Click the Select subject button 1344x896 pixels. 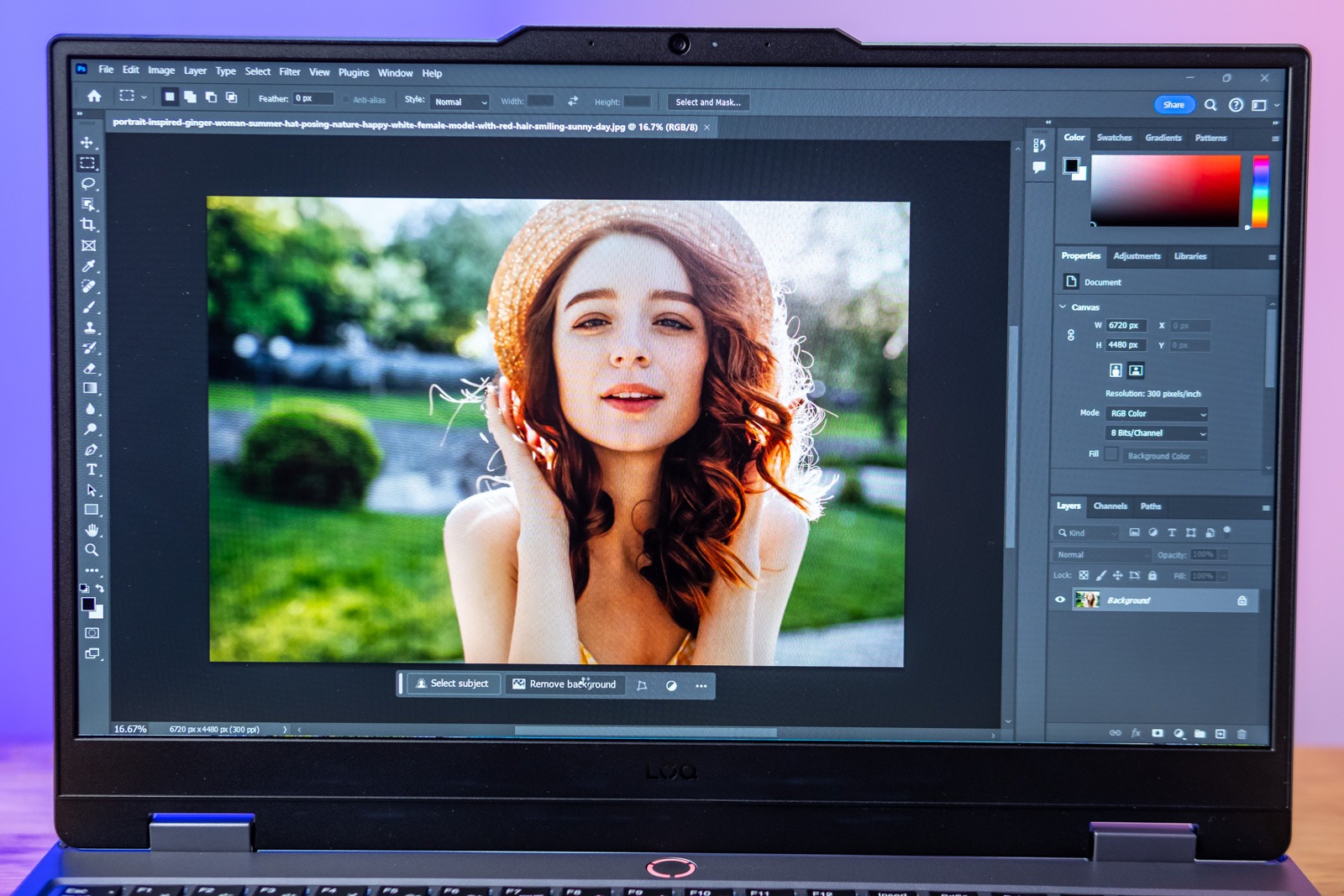click(x=453, y=684)
